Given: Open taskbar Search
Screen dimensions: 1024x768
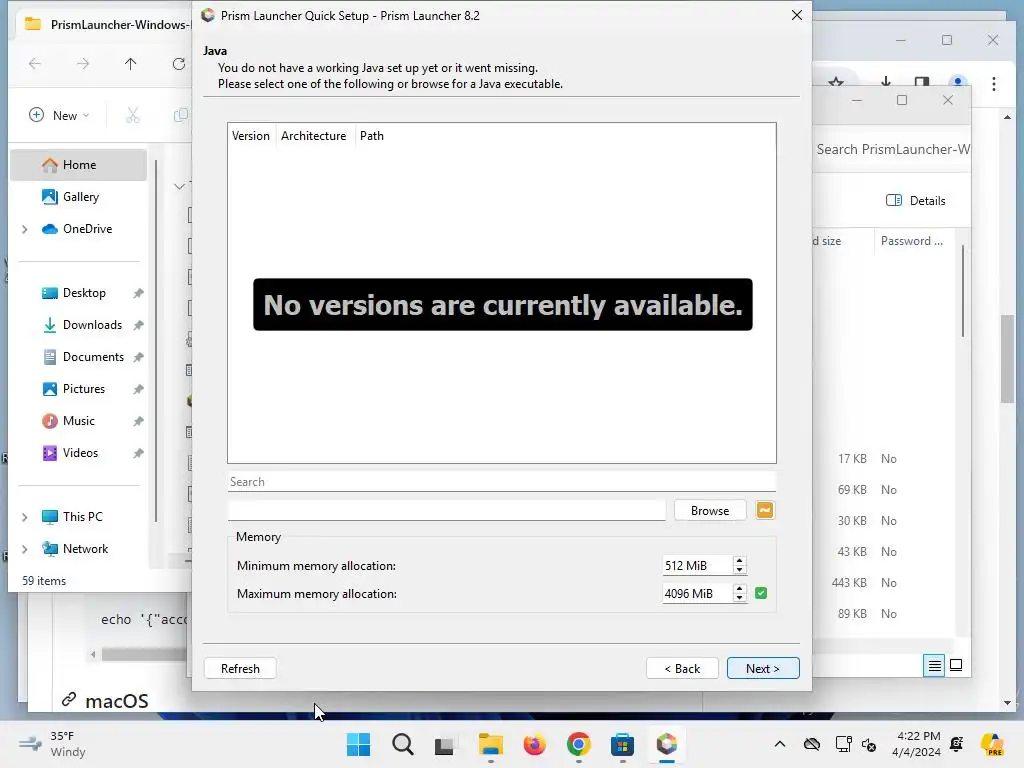Looking at the screenshot, I should (x=402, y=744).
